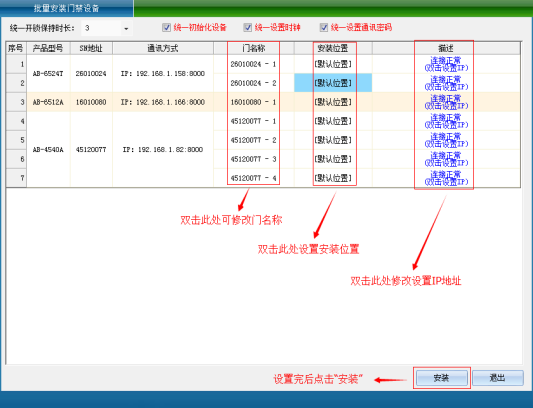Screen dimensions: 533x408
Task: Select row number 2 header
Action: tap(16, 83)
